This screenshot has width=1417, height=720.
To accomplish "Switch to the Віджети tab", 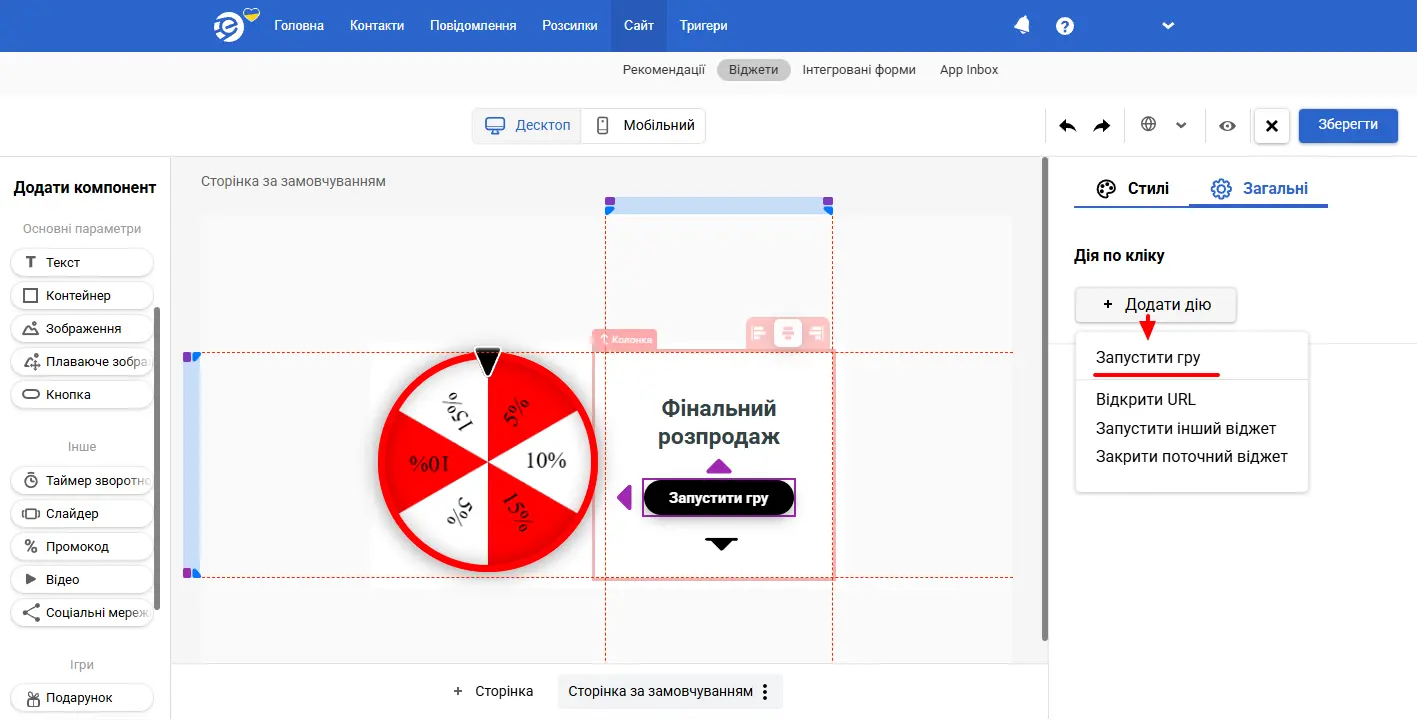I will click(753, 69).
